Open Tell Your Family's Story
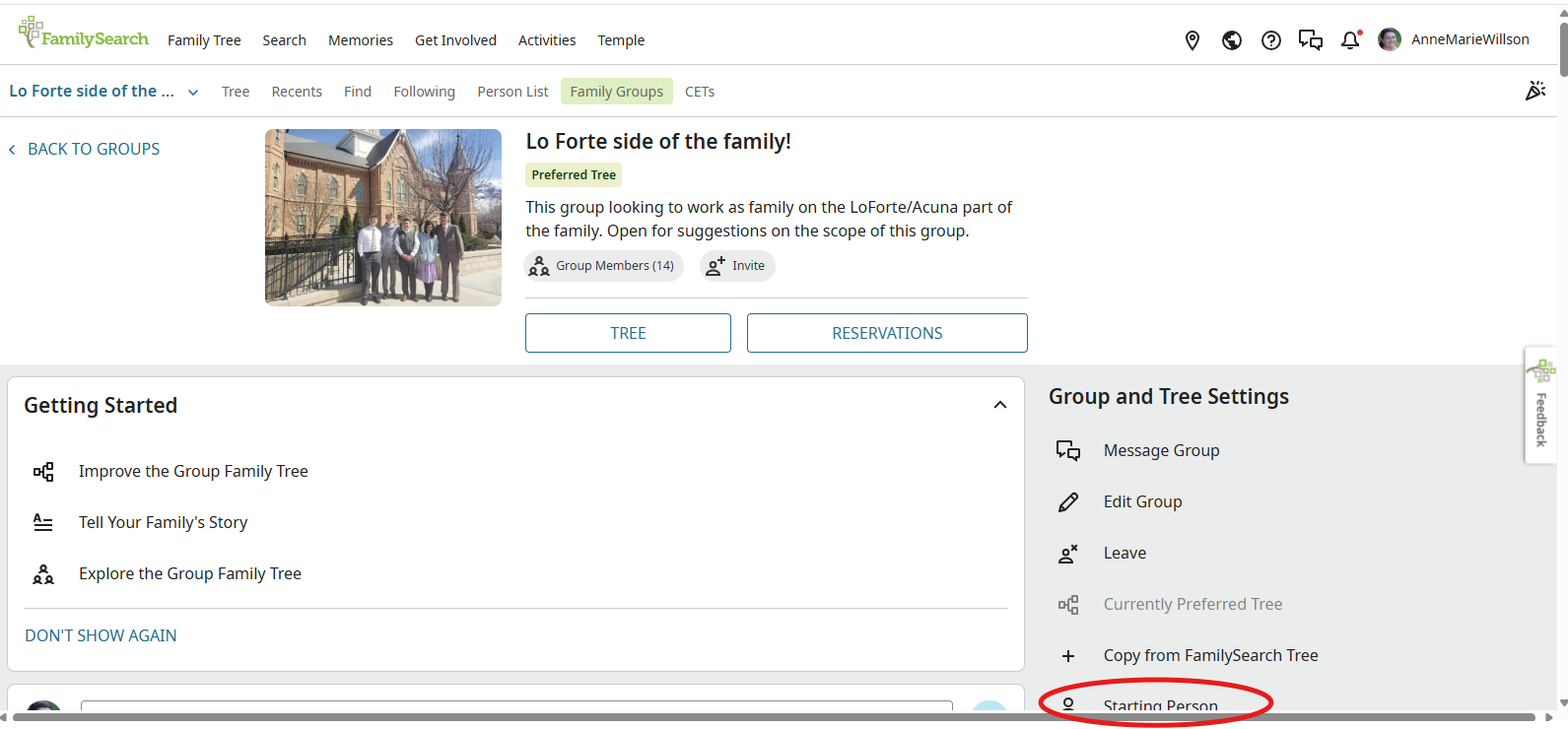 click(x=164, y=523)
